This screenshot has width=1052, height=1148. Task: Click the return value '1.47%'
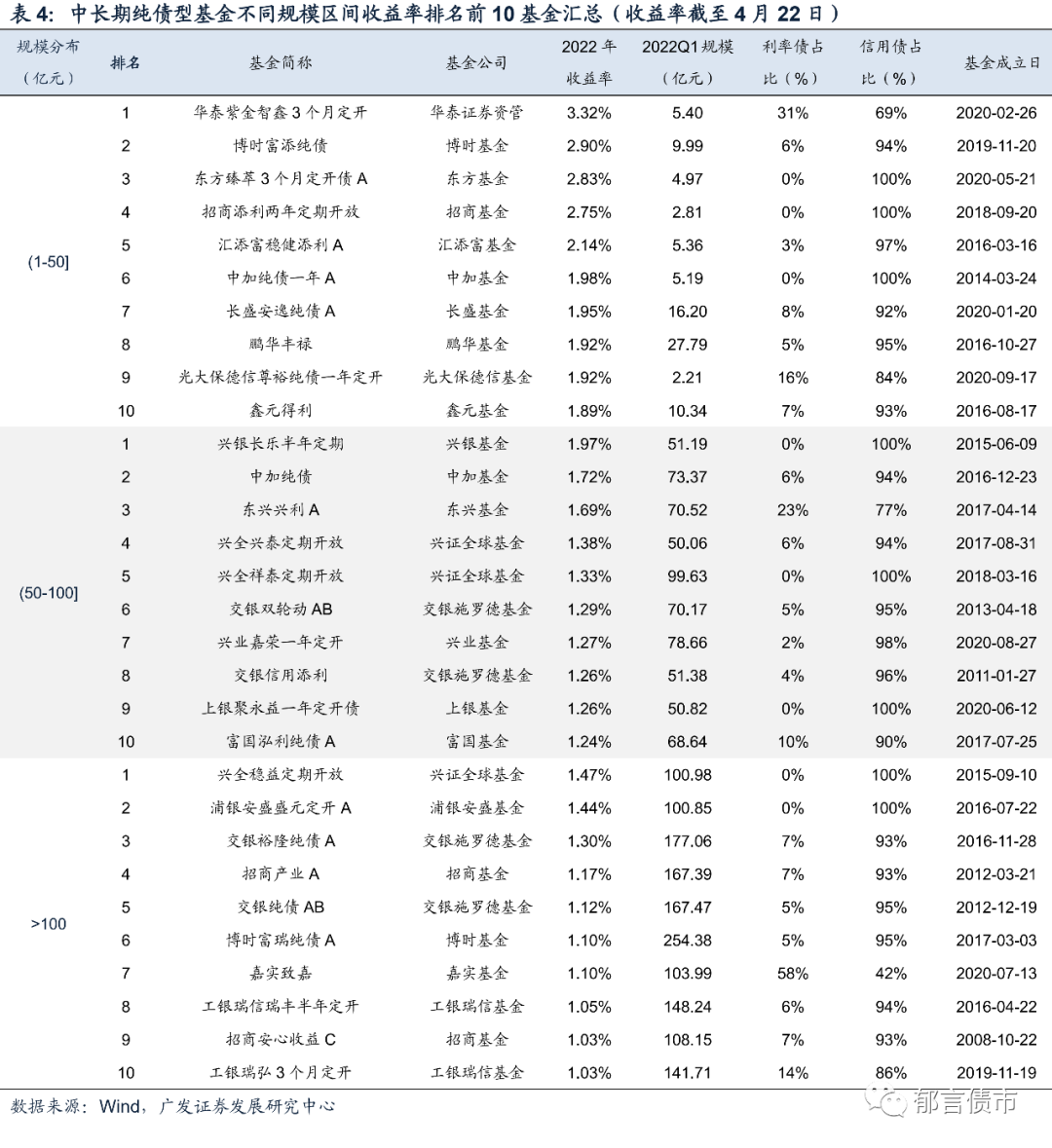click(x=589, y=775)
